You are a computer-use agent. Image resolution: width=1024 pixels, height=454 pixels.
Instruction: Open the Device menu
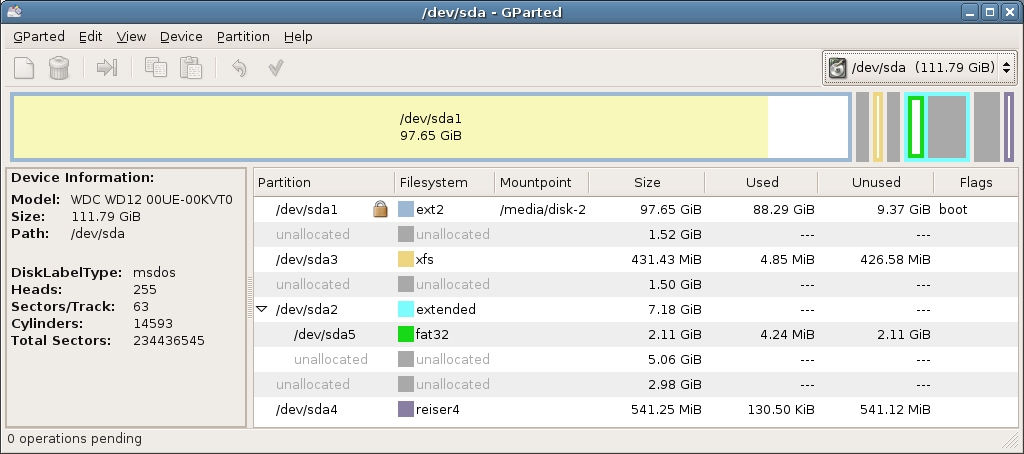(181, 37)
